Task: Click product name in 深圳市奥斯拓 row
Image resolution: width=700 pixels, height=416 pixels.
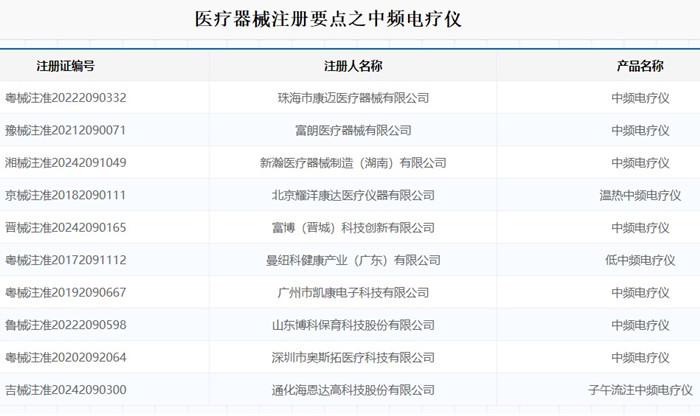Action: tap(640, 357)
